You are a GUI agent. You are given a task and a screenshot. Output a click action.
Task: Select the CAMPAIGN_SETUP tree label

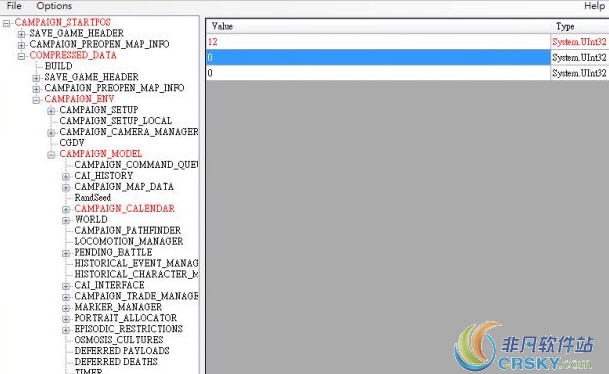[x=99, y=110]
